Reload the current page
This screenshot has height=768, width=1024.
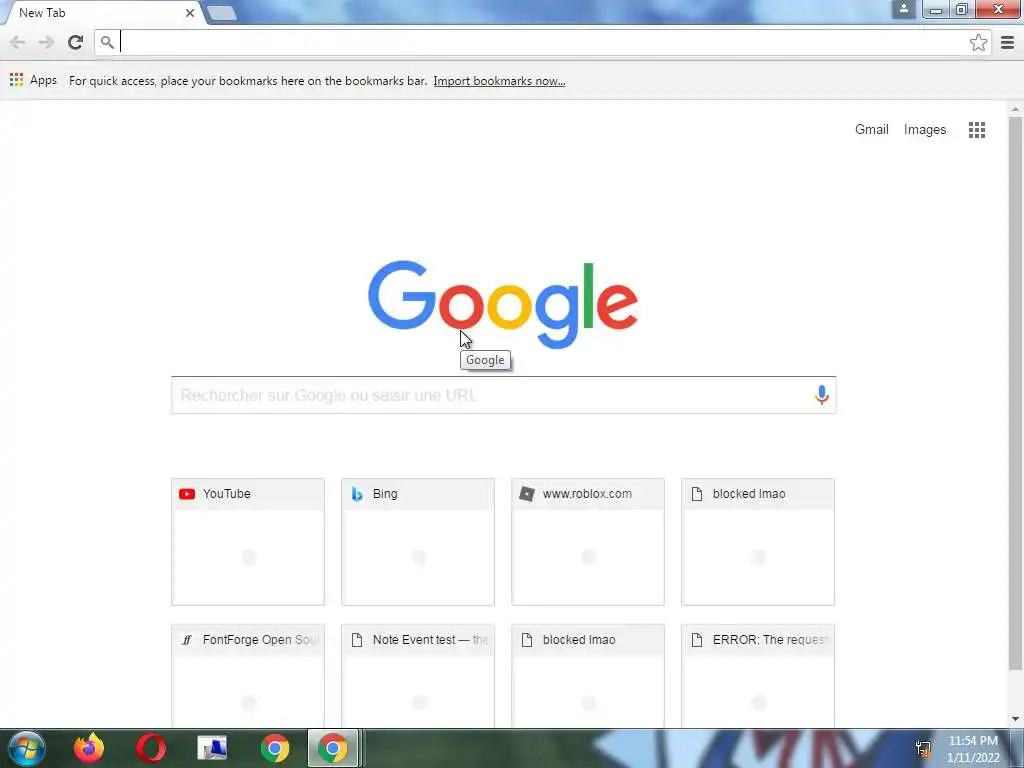tap(76, 42)
